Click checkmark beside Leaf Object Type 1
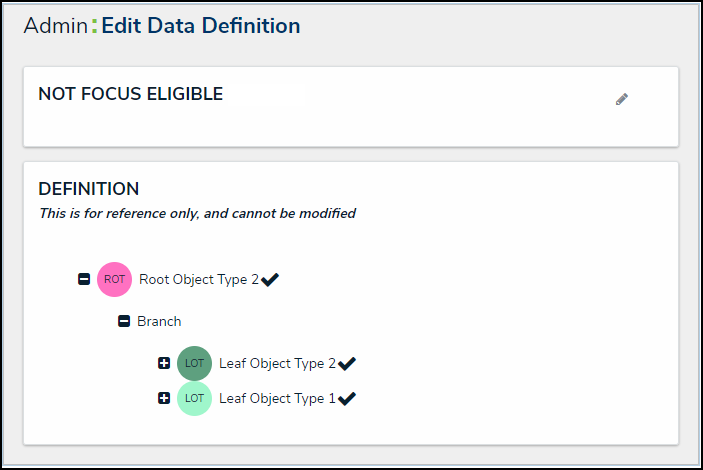 pos(348,399)
